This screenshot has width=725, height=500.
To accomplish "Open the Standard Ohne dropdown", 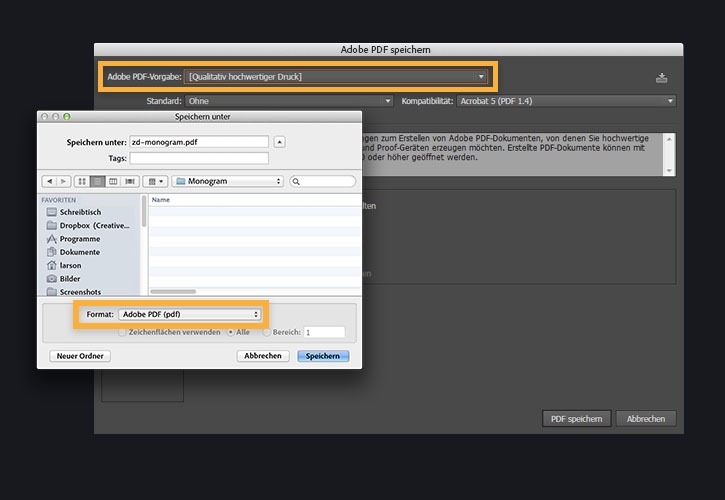I will [289, 101].
